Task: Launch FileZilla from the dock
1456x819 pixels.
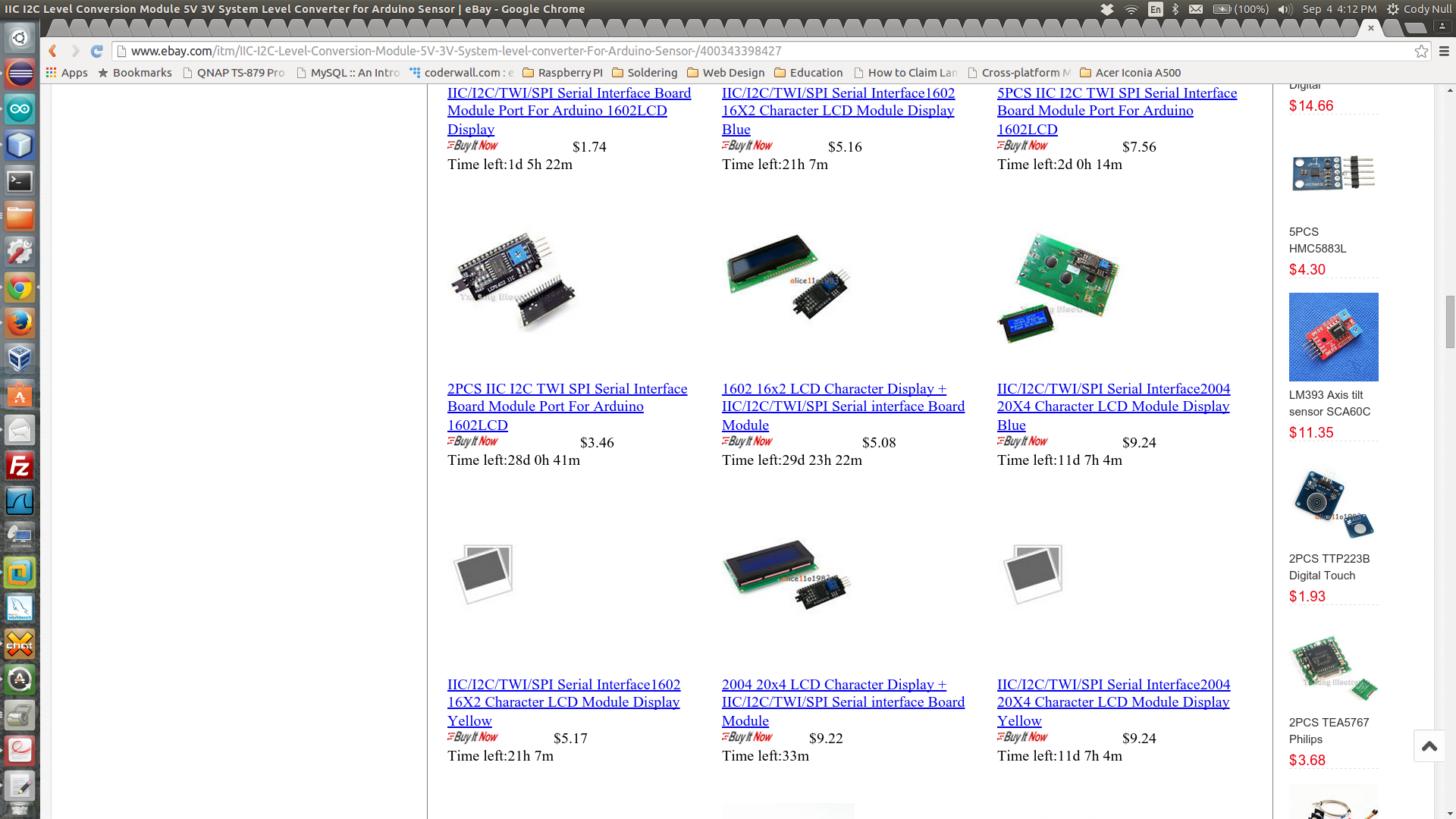Action: pyautogui.click(x=20, y=466)
